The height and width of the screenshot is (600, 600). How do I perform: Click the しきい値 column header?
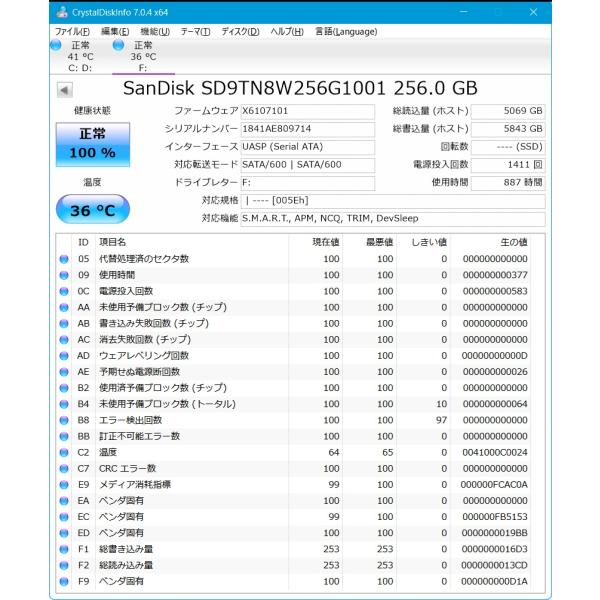click(423, 242)
